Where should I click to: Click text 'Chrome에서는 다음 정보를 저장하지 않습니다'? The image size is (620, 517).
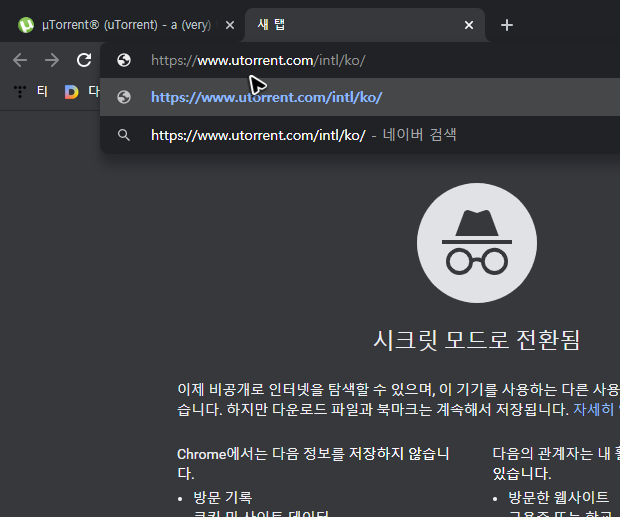(313, 463)
